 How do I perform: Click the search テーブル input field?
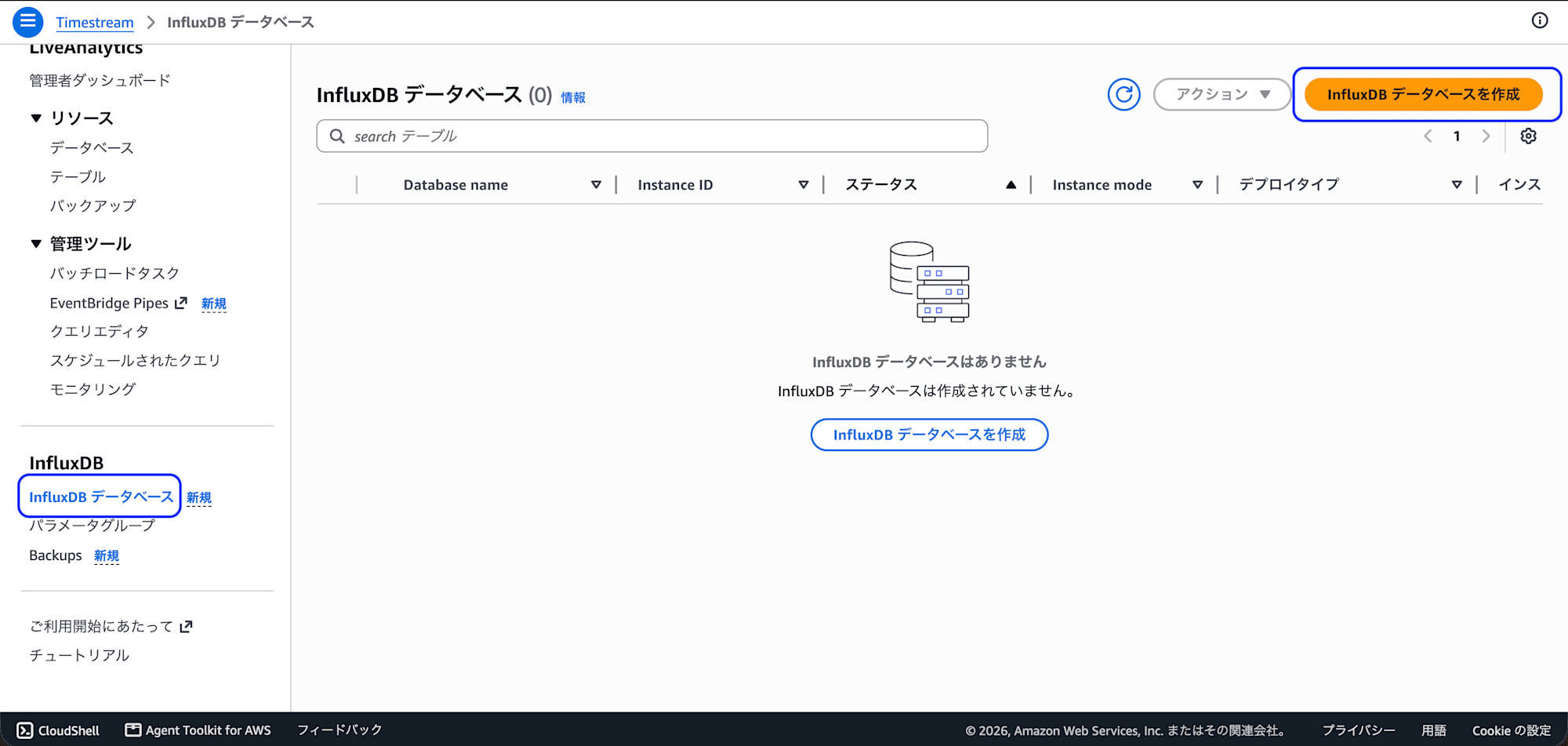(652, 136)
